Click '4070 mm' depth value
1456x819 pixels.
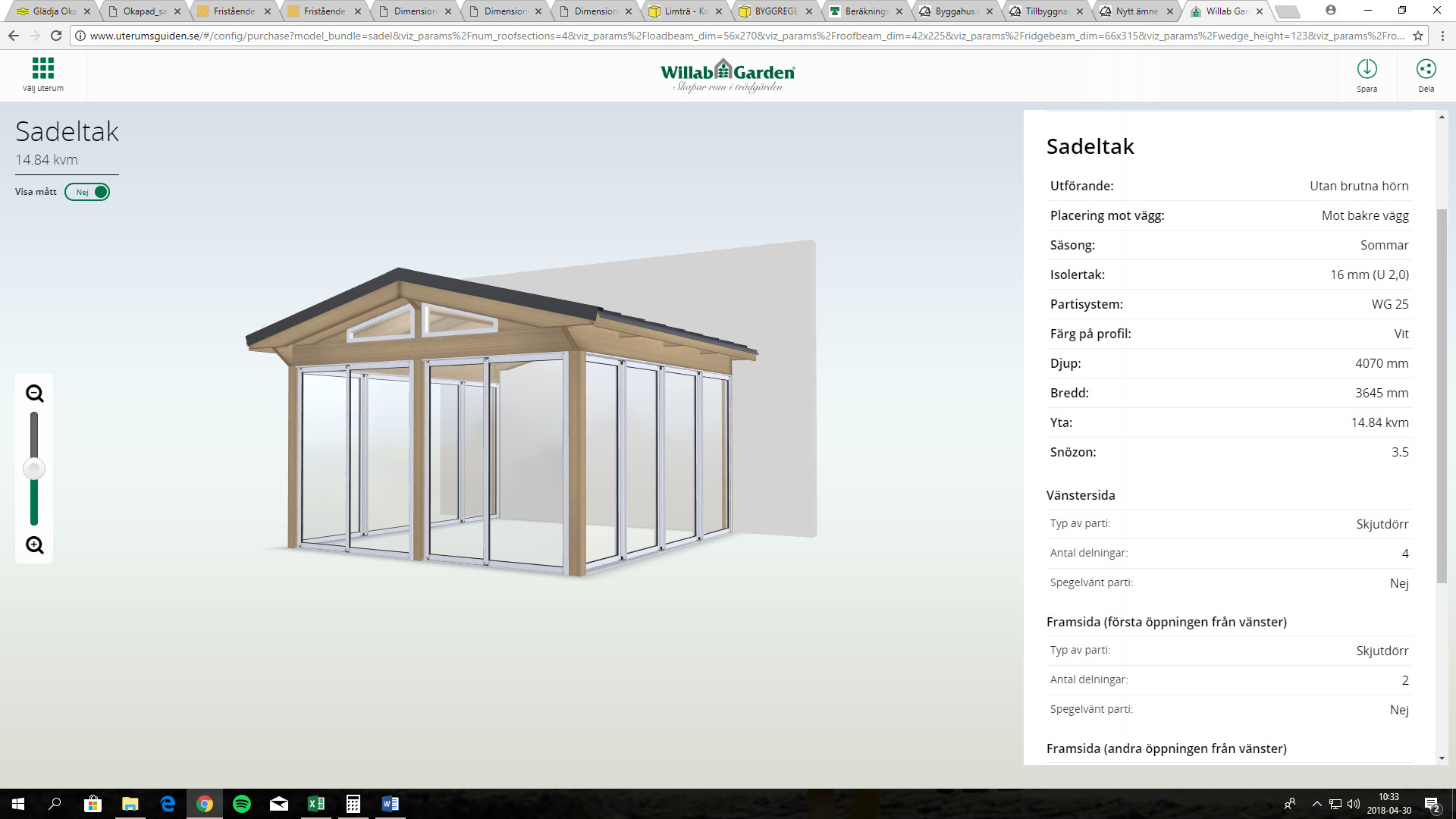(x=1382, y=363)
